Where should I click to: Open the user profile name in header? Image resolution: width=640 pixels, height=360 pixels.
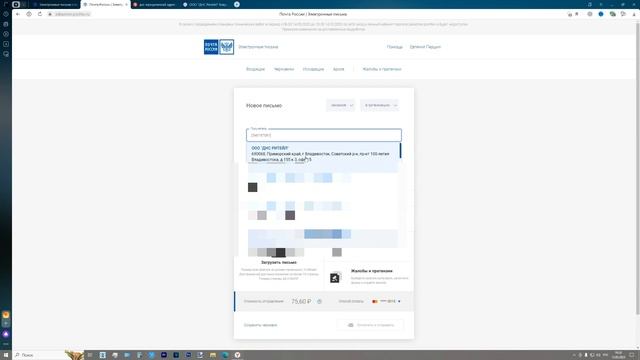pos(425,47)
